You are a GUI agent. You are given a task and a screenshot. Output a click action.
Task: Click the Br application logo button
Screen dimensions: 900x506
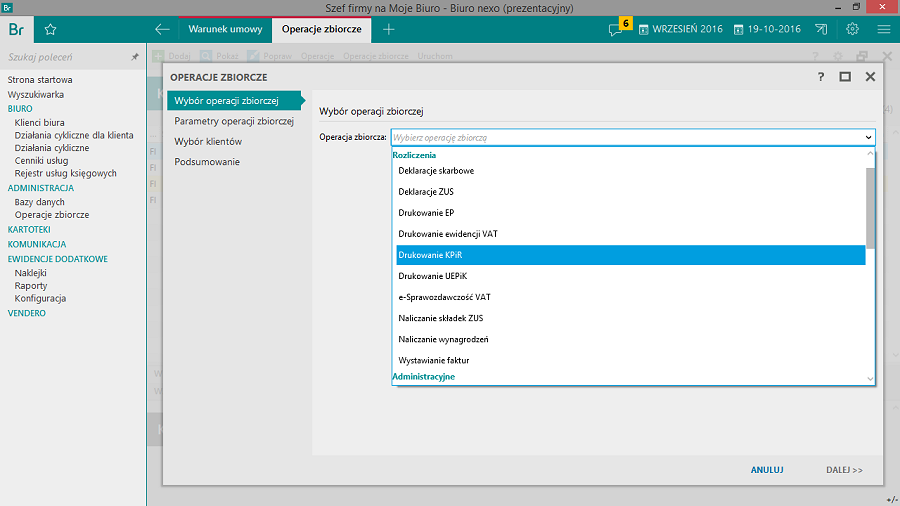[x=16, y=29]
